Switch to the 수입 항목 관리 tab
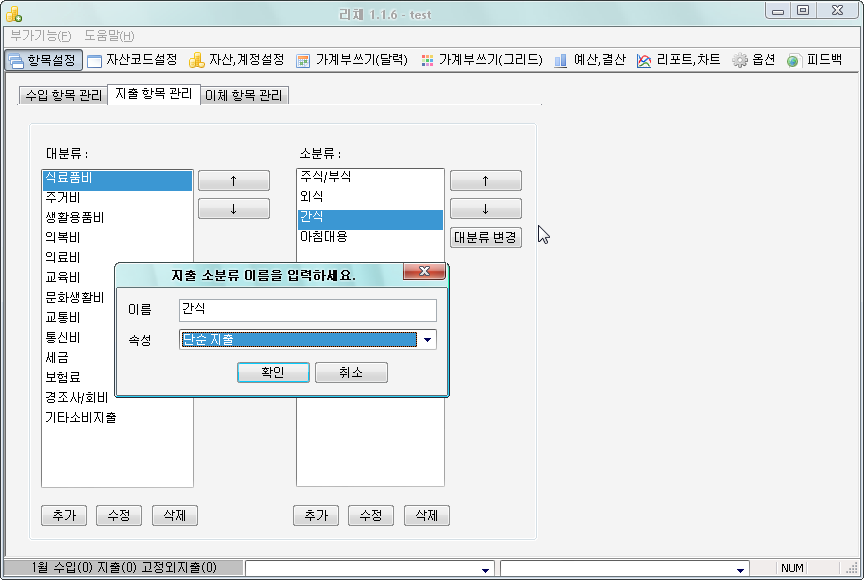This screenshot has height=580, width=864. point(62,96)
